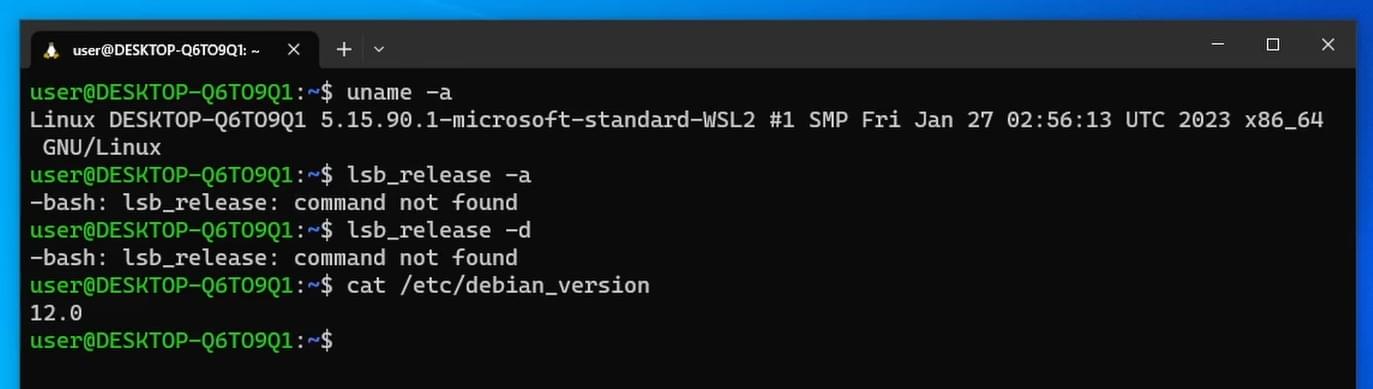Click the 'GNU/Linux' output text
1373x389 pixels.
pyautogui.click(x=102, y=148)
